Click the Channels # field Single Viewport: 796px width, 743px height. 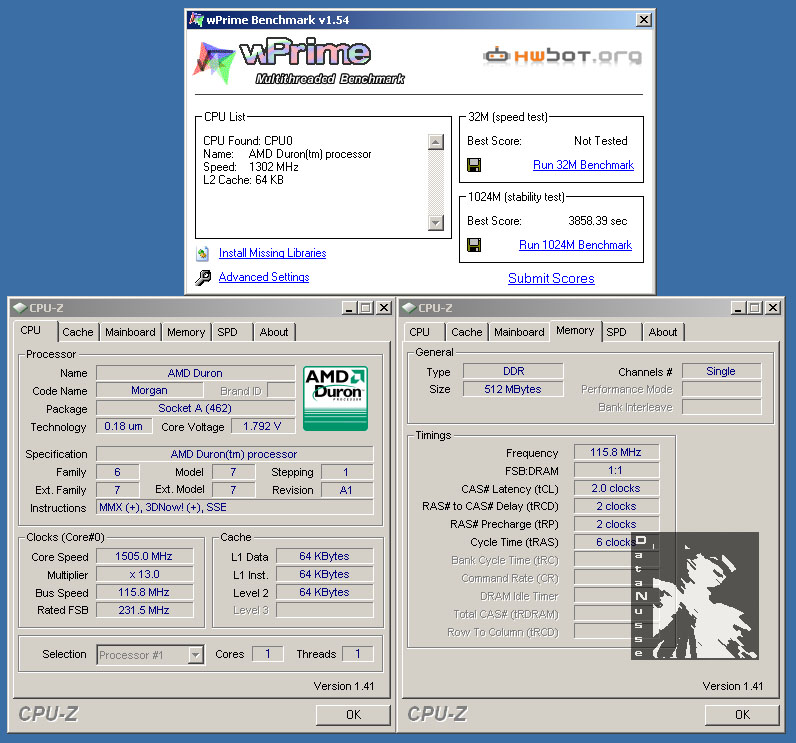721,372
